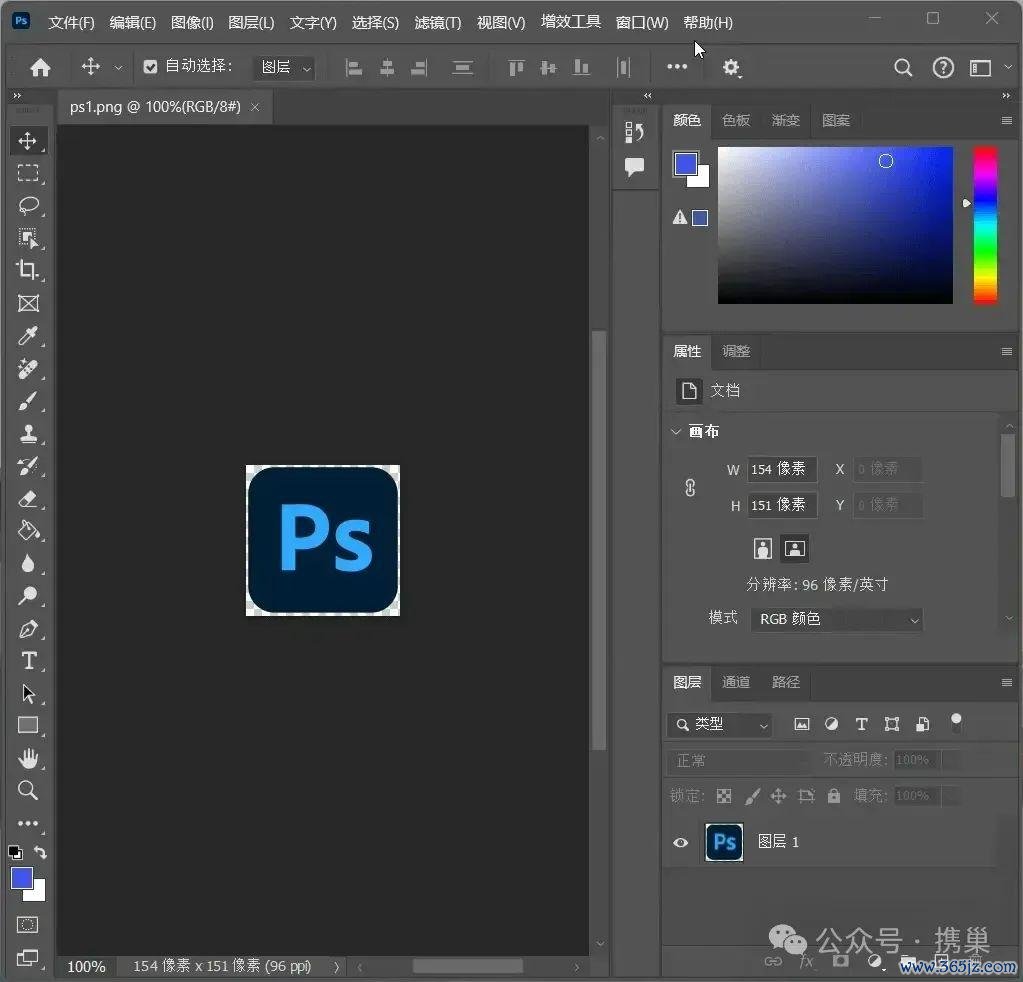Select the Spot Healing Brush tool
Viewport: 1023px width, 982px height.
(x=28, y=369)
